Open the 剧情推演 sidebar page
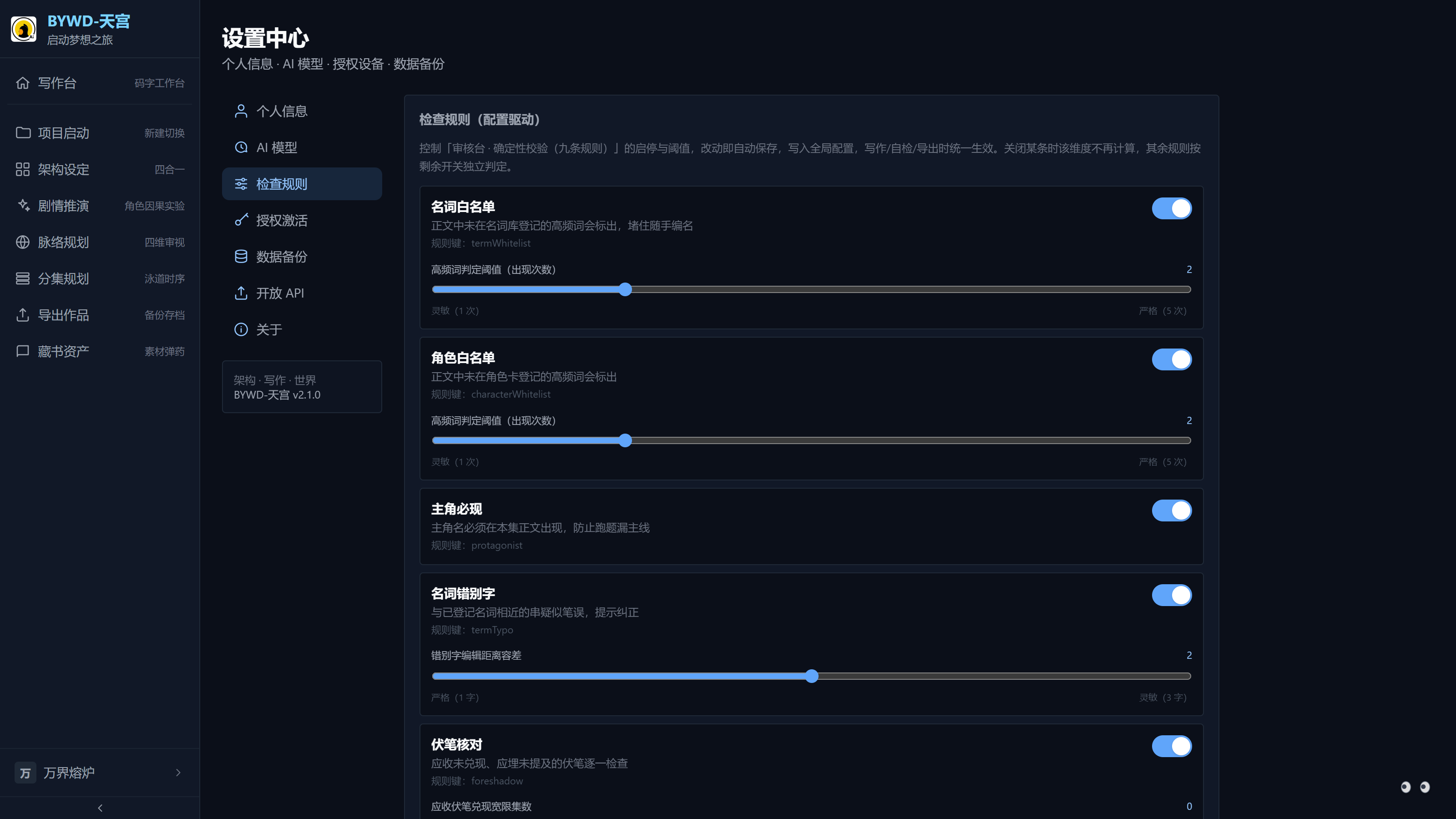This screenshot has height=819, width=1456. tap(100, 206)
